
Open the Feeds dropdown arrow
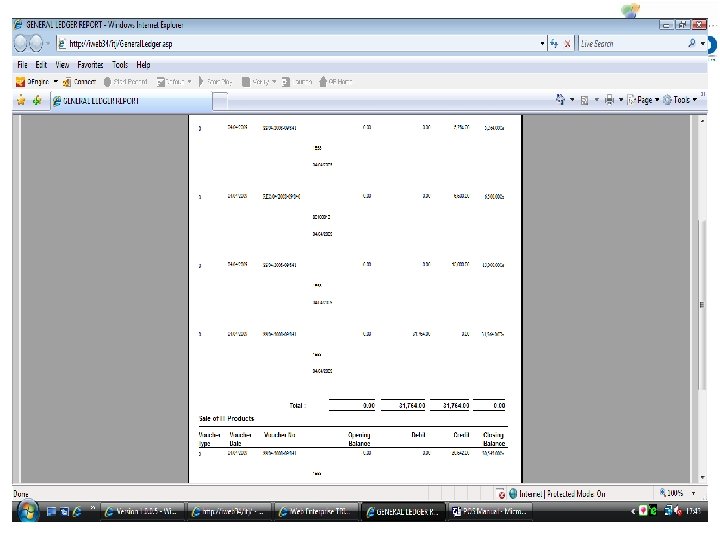pos(596,100)
